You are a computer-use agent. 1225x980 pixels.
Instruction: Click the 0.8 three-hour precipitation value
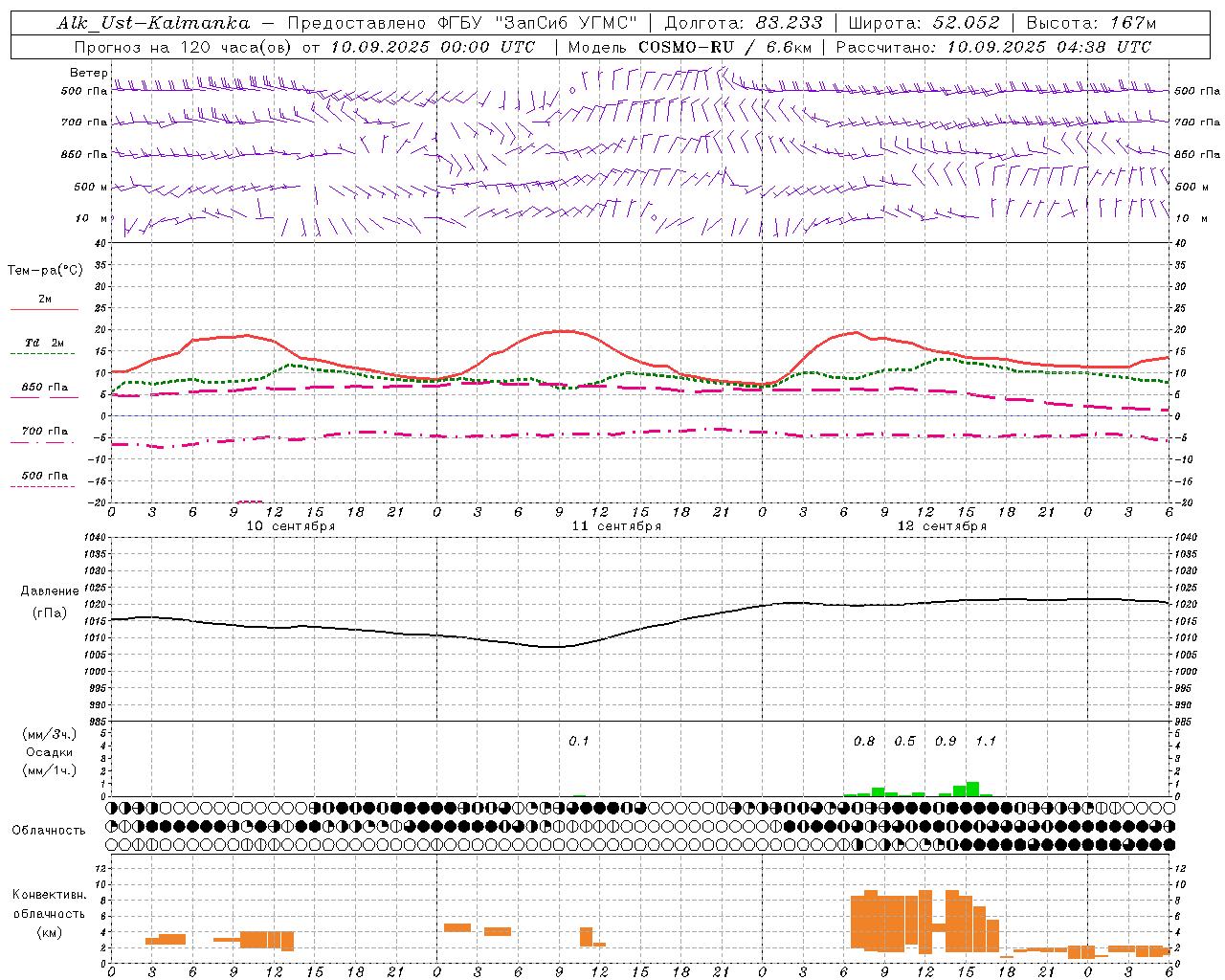(864, 742)
